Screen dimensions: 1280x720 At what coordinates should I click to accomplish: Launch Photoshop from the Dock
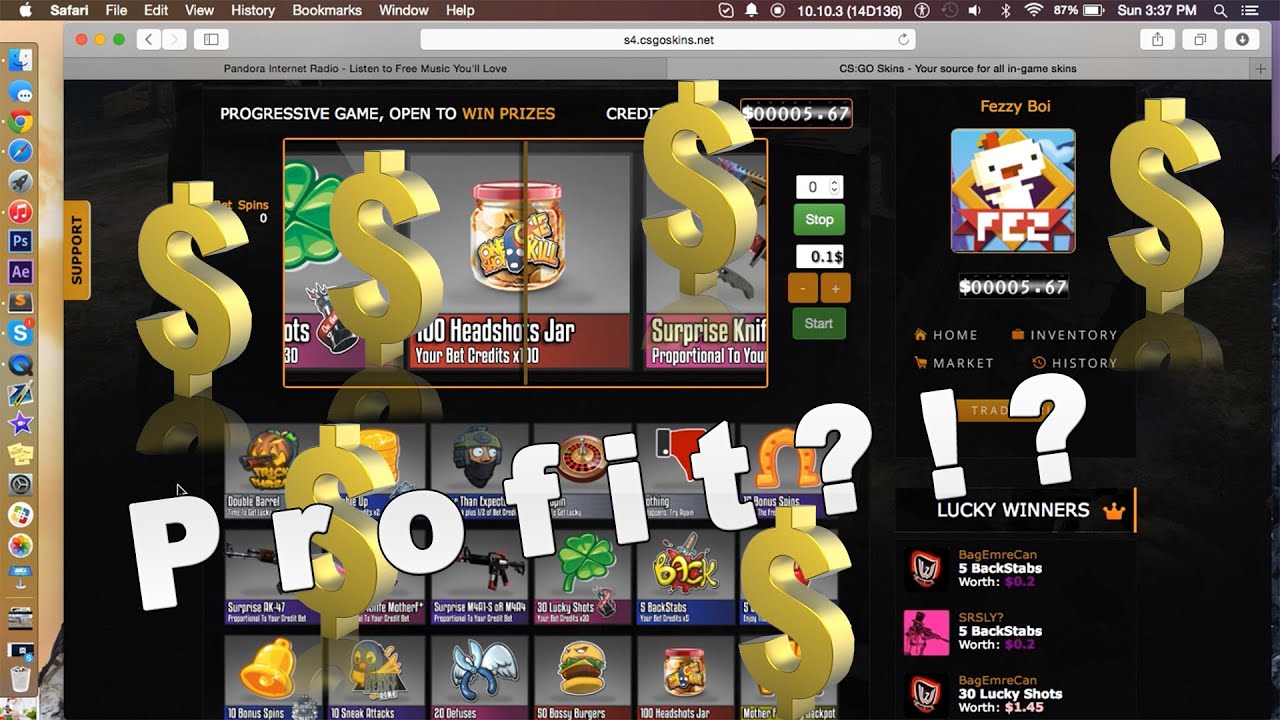coord(20,242)
